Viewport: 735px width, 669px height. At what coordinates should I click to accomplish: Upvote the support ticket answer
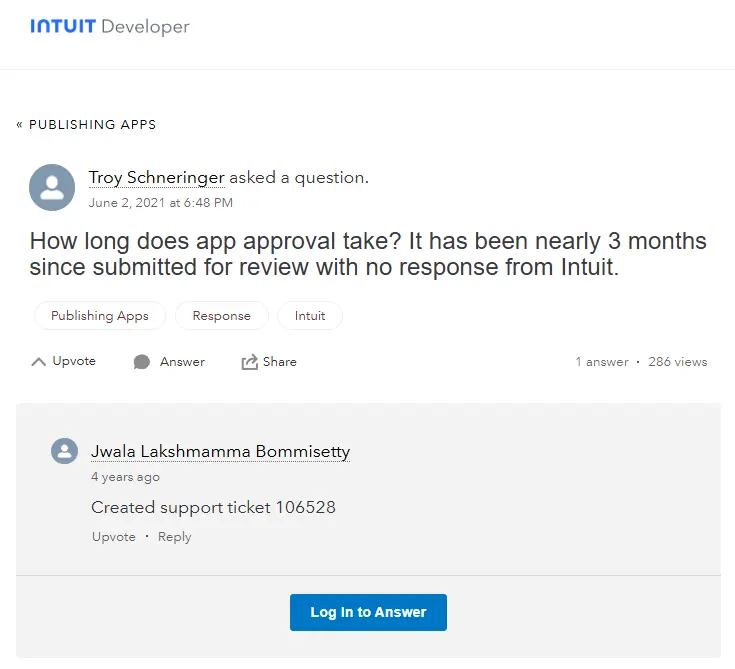pos(113,537)
